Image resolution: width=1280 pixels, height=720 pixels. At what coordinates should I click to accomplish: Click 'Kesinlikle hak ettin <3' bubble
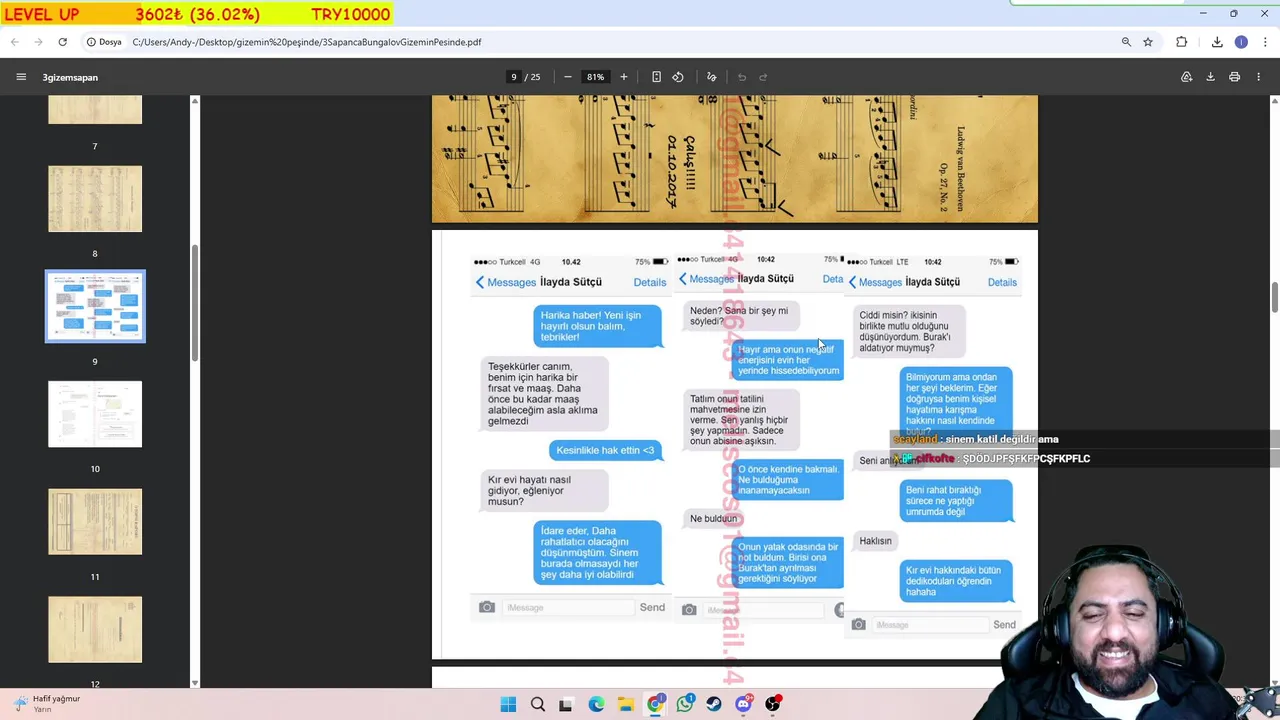pos(605,450)
